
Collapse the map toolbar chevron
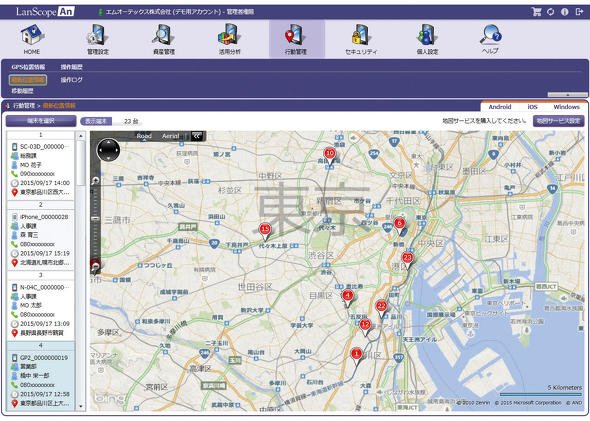pos(197,136)
